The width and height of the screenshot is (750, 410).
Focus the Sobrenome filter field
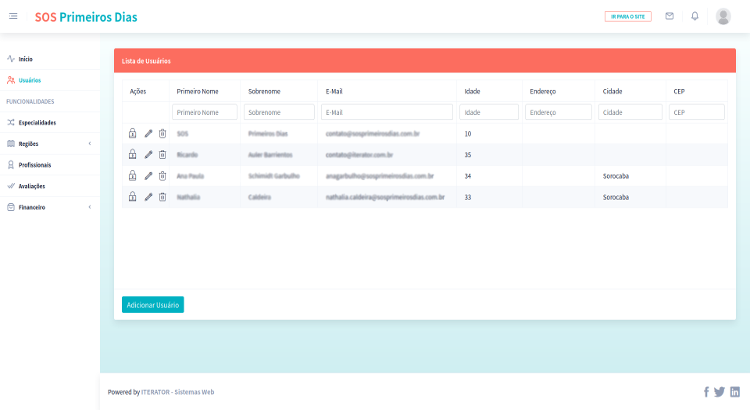coord(279,112)
